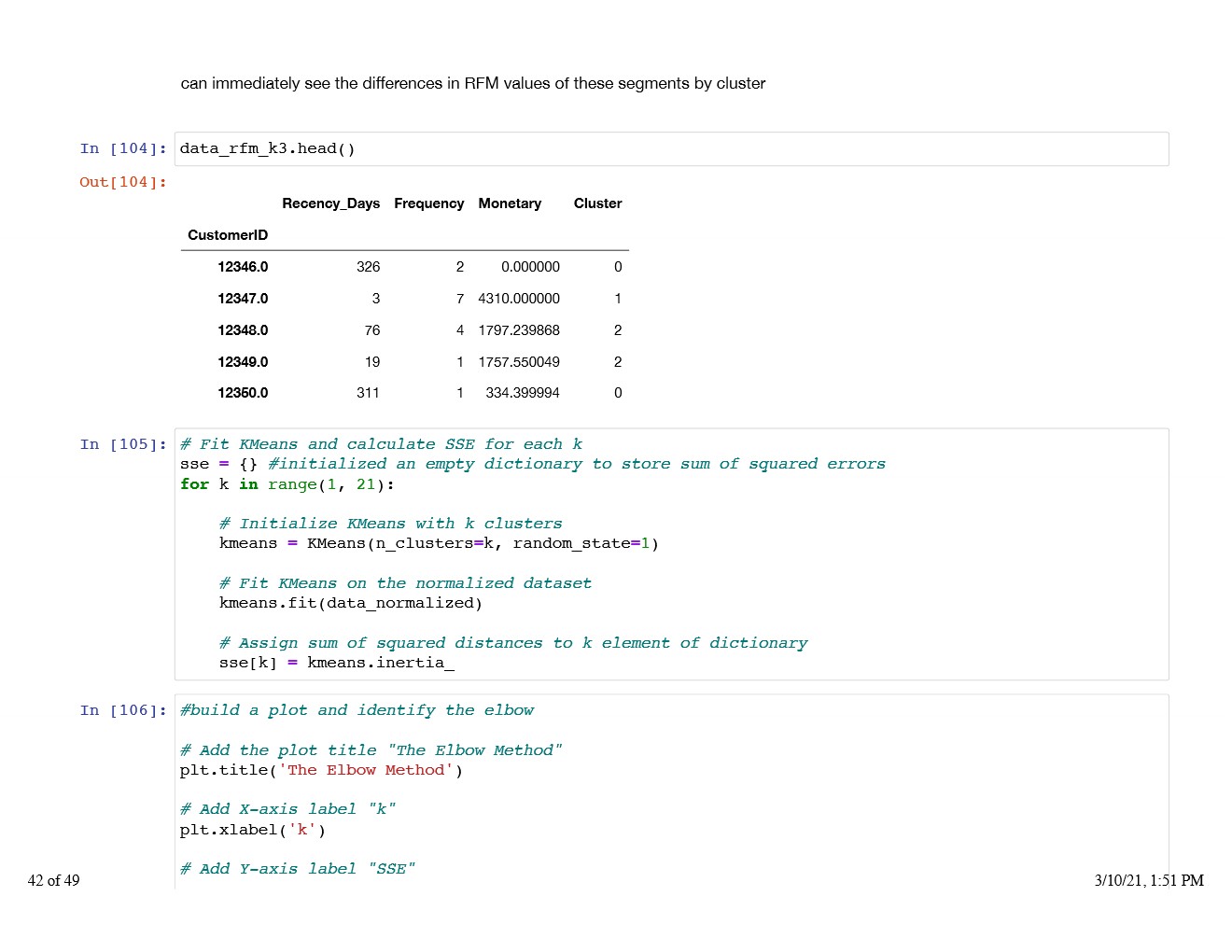
Task: Click the KMeans(n_clusters=k, random_state=1) line
Action: tap(439, 543)
